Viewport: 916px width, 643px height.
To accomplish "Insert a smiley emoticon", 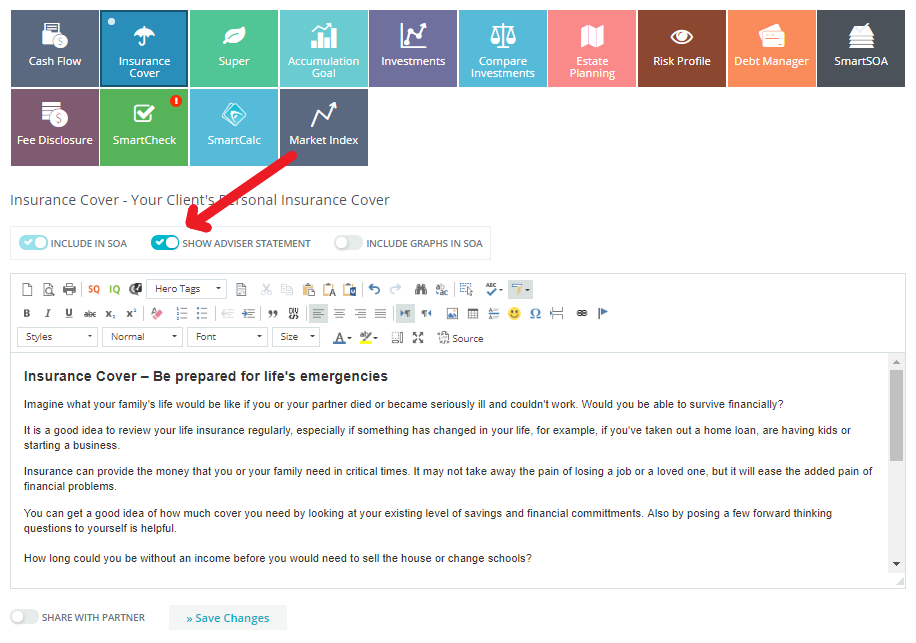I will point(514,313).
